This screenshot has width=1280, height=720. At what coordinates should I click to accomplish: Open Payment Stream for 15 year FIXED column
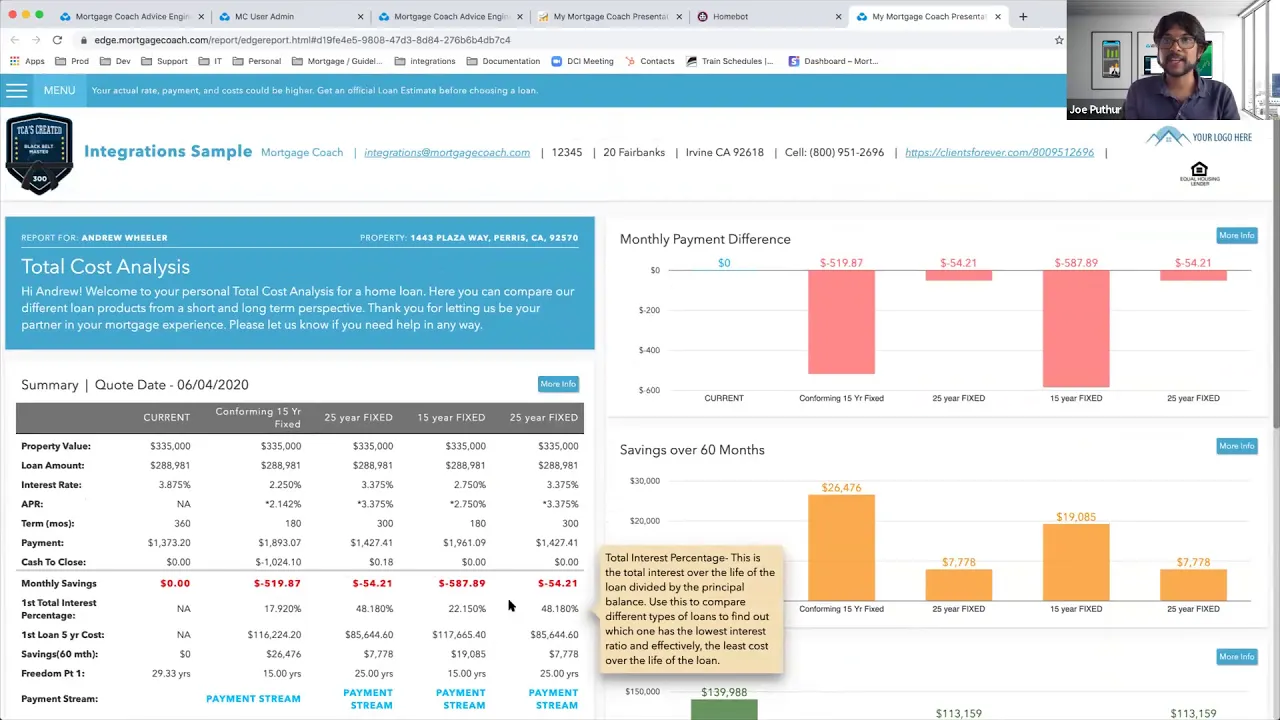461,699
